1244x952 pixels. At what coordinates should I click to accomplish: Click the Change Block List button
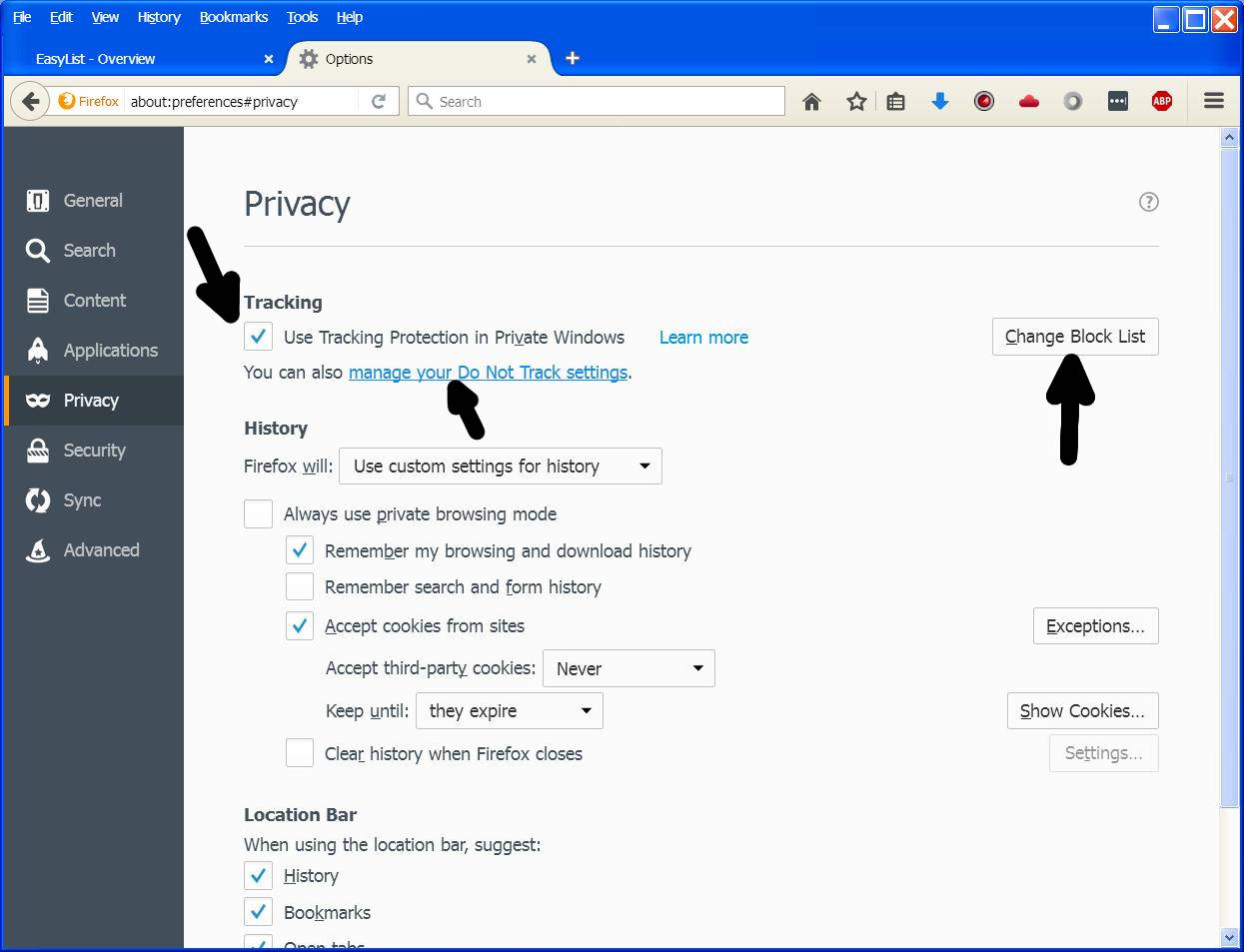[1075, 337]
